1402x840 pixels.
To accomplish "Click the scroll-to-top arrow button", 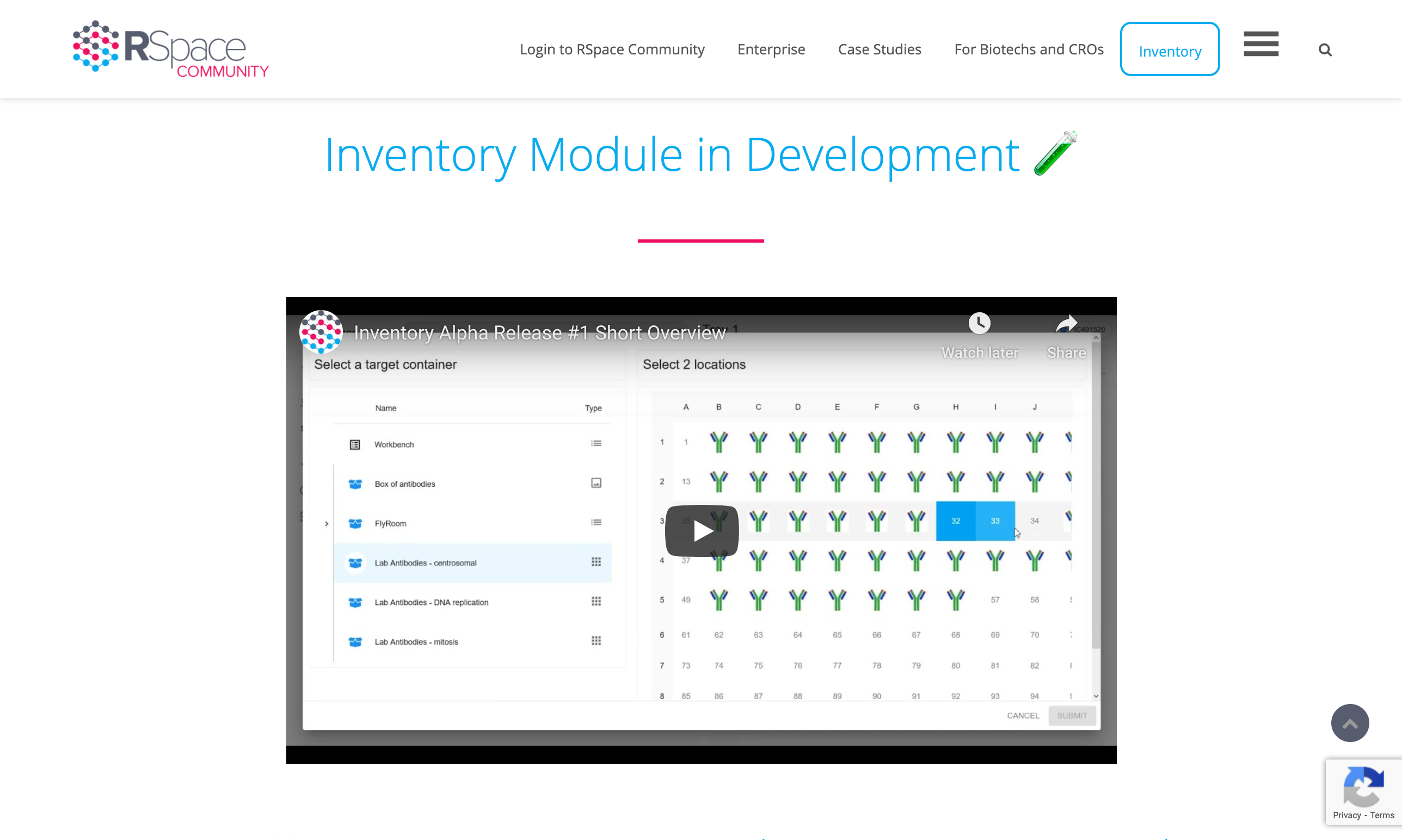I will (1349, 723).
